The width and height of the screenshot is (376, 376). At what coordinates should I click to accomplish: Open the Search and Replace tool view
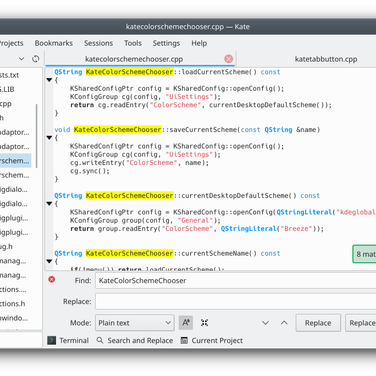tap(135, 340)
